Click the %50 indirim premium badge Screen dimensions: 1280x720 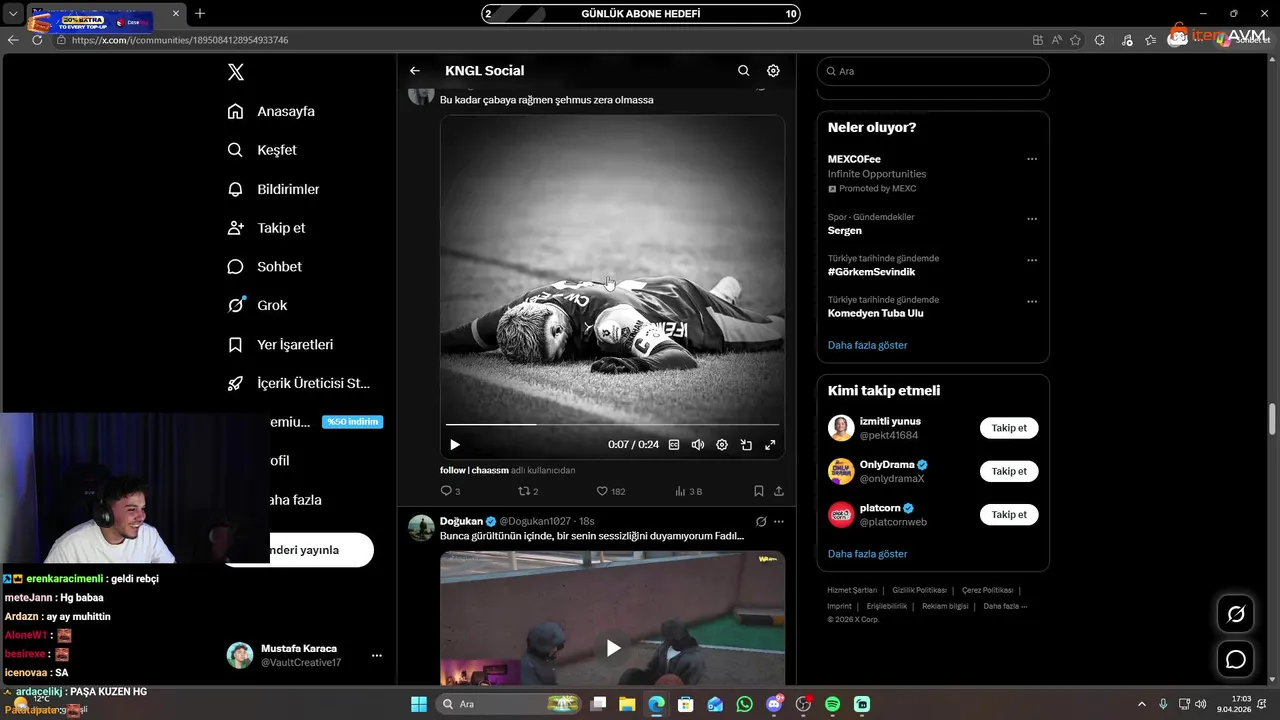click(x=352, y=422)
